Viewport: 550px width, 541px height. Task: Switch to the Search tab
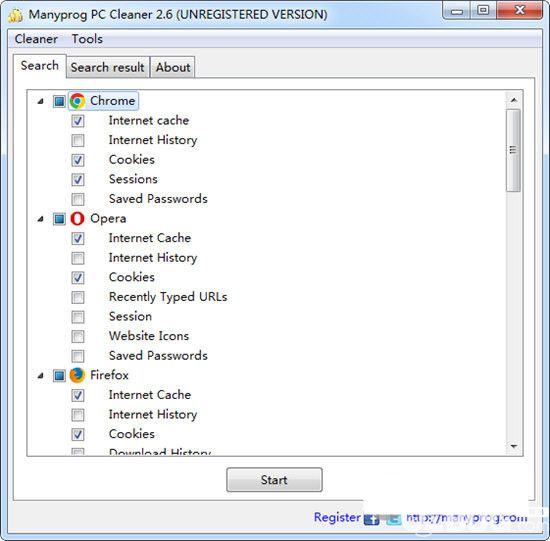point(40,66)
